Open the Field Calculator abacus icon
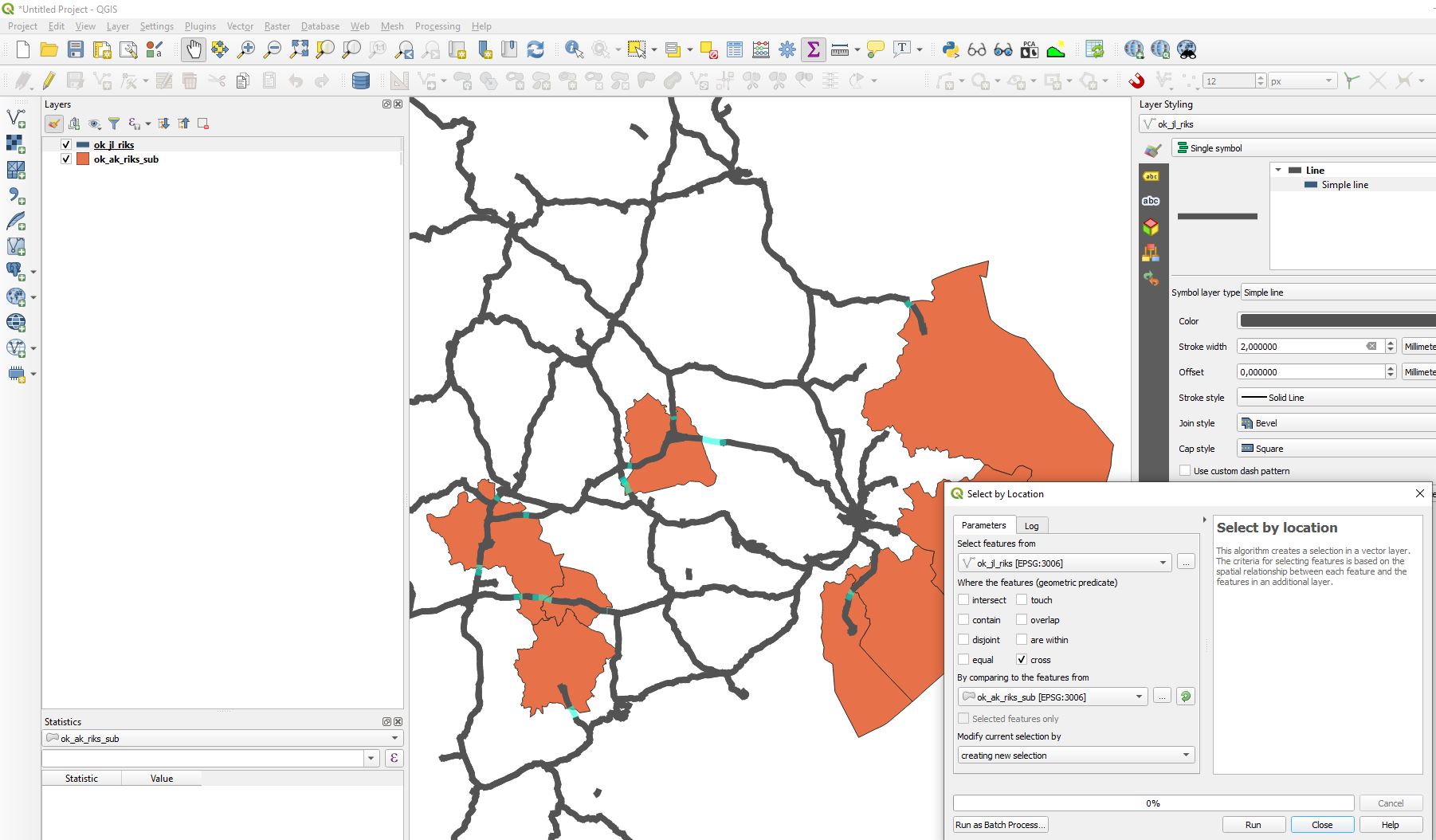The width and height of the screenshot is (1436, 840). (761, 49)
